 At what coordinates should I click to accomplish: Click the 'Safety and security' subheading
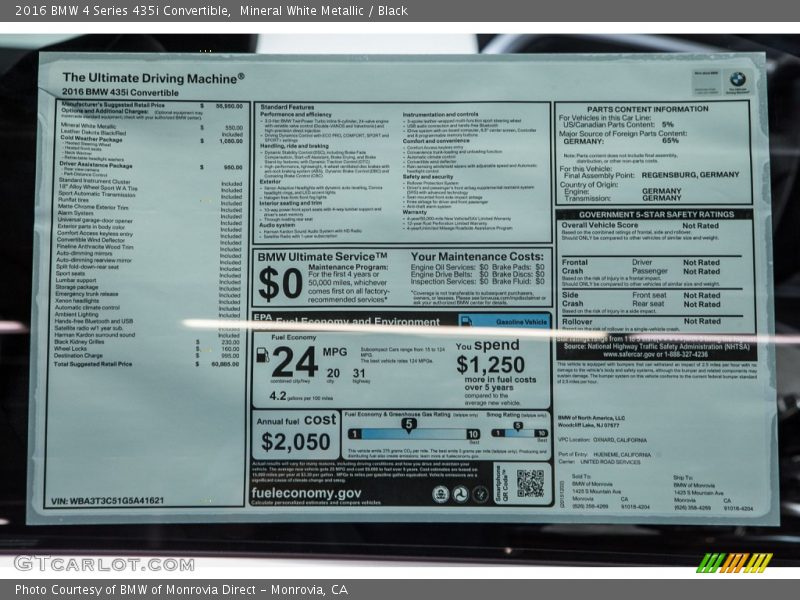click(428, 177)
